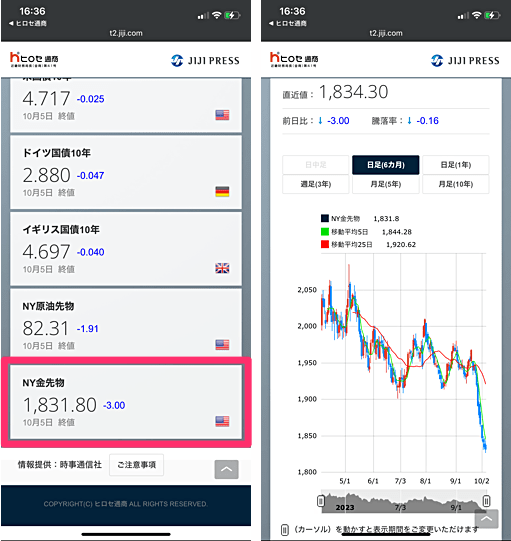The width and height of the screenshot is (511, 541).
Task: Select the 日中足 chart tab
Action: coord(316,165)
